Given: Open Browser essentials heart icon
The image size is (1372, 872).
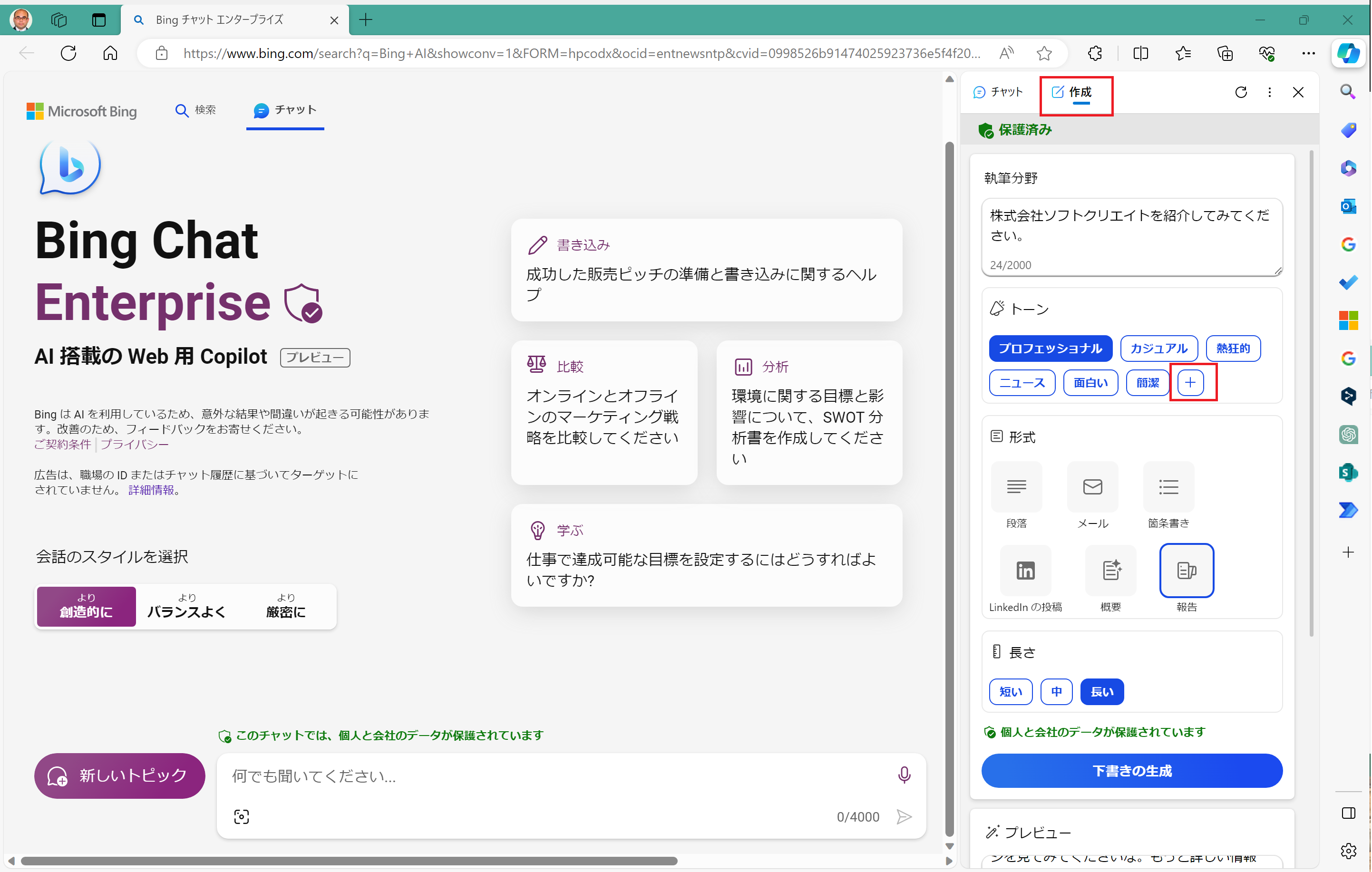Looking at the screenshot, I should click(x=1266, y=54).
